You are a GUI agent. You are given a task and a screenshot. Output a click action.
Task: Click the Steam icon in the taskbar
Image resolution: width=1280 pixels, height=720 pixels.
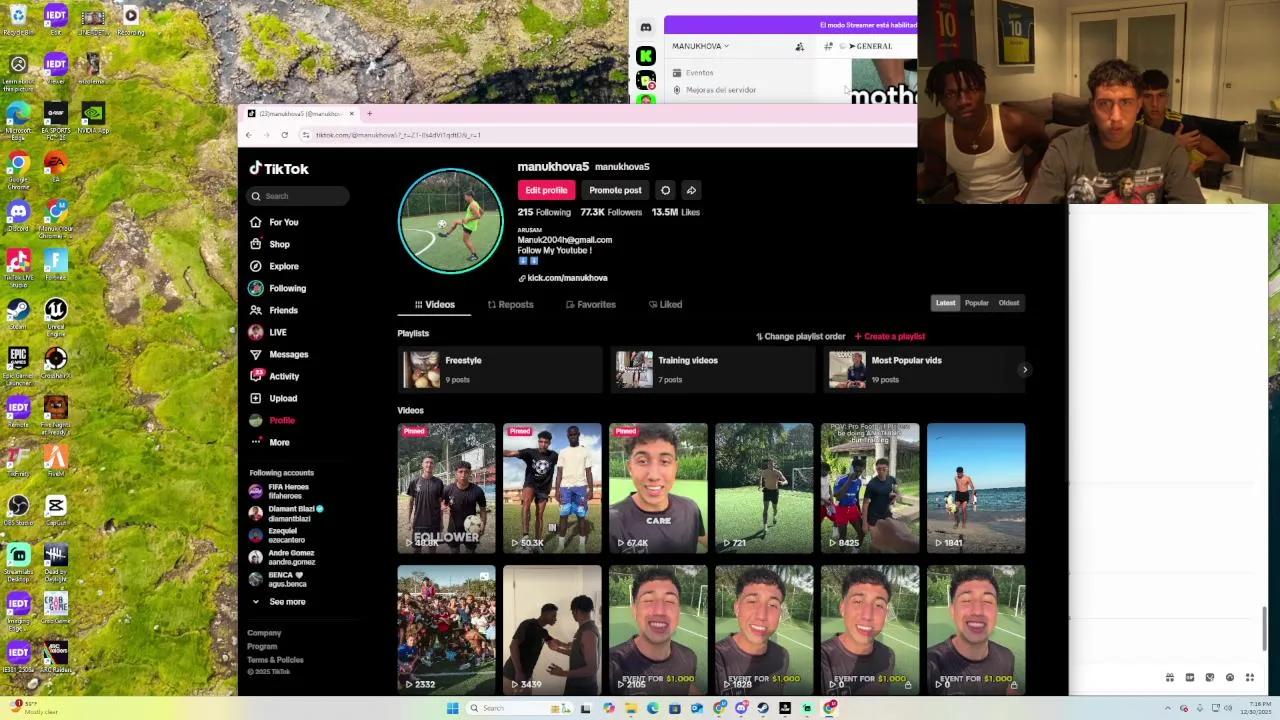click(x=763, y=708)
